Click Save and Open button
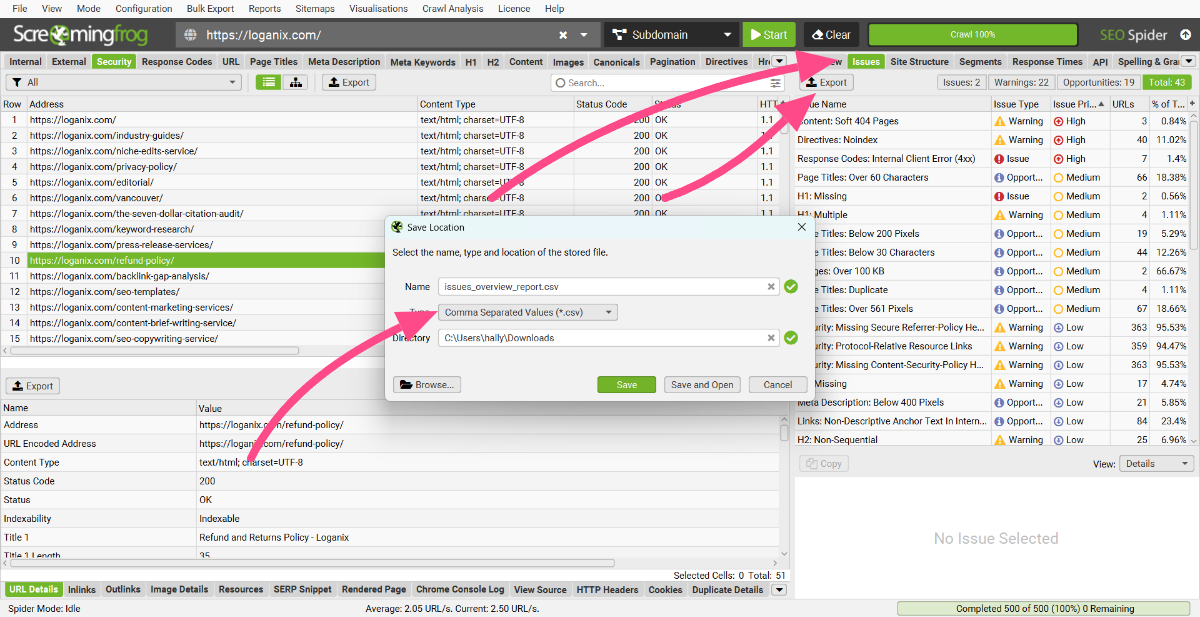The width and height of the screenshot is (1200, 617). pyautogui.click(x=702, y=385)
